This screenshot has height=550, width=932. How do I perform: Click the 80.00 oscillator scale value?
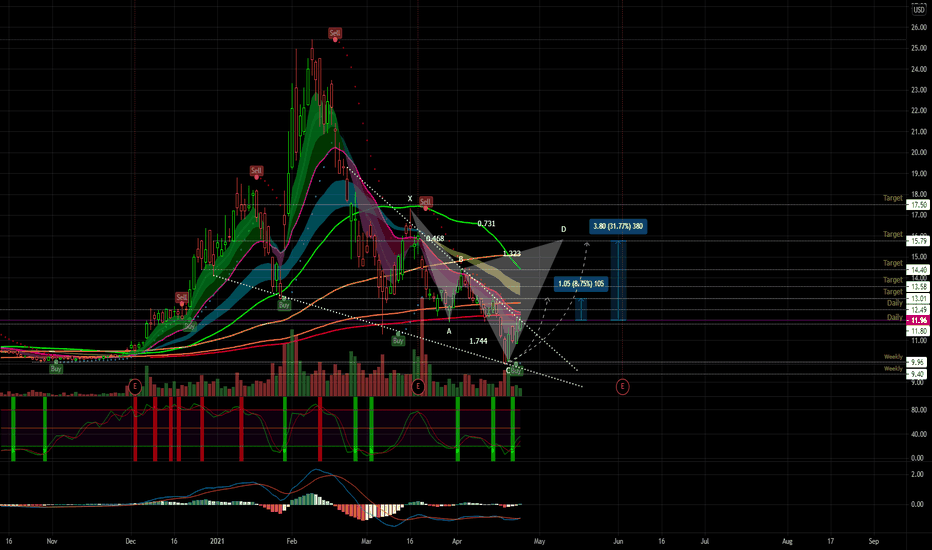[918, 410]
